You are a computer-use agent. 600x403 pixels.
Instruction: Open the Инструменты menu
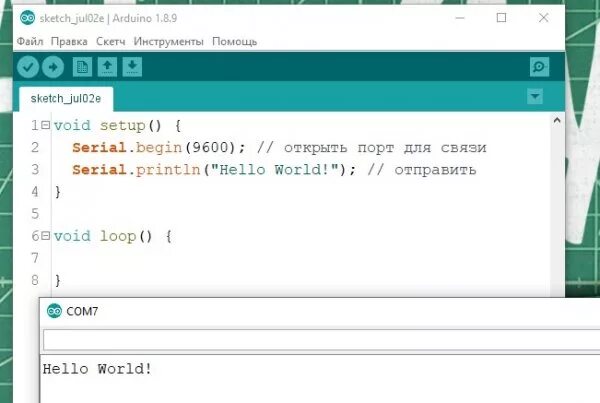pyautogui.click(x=168, y=41)
